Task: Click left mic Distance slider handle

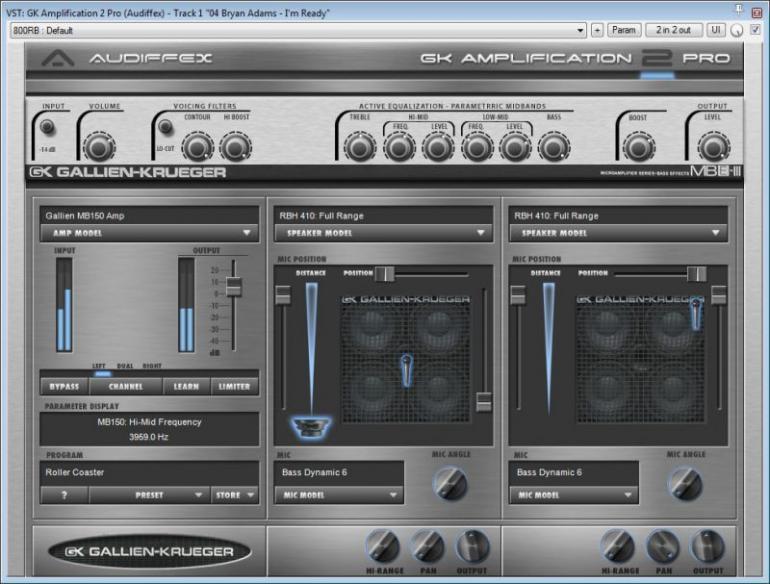Action: pos(283,295)
